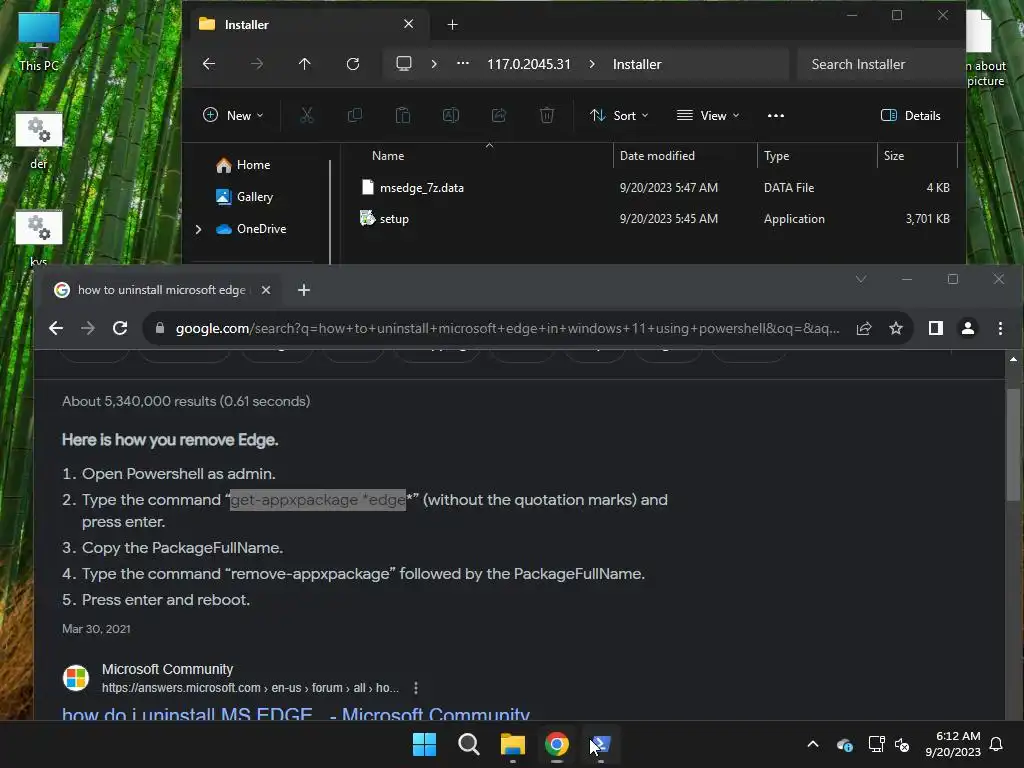
Task: Click the Paste clipboard icon in Explorer
Action: [x=403, y=116]
